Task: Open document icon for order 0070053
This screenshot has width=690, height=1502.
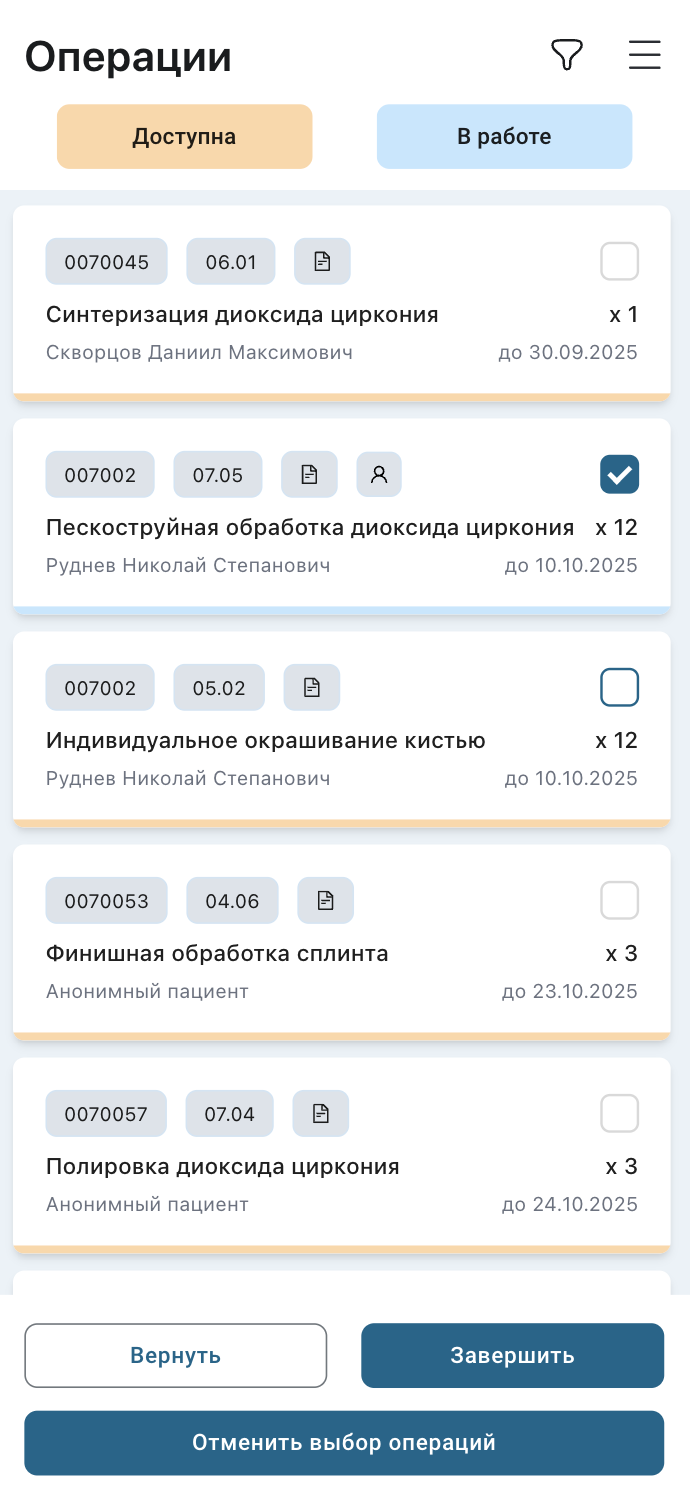Action: coord(325,901)
